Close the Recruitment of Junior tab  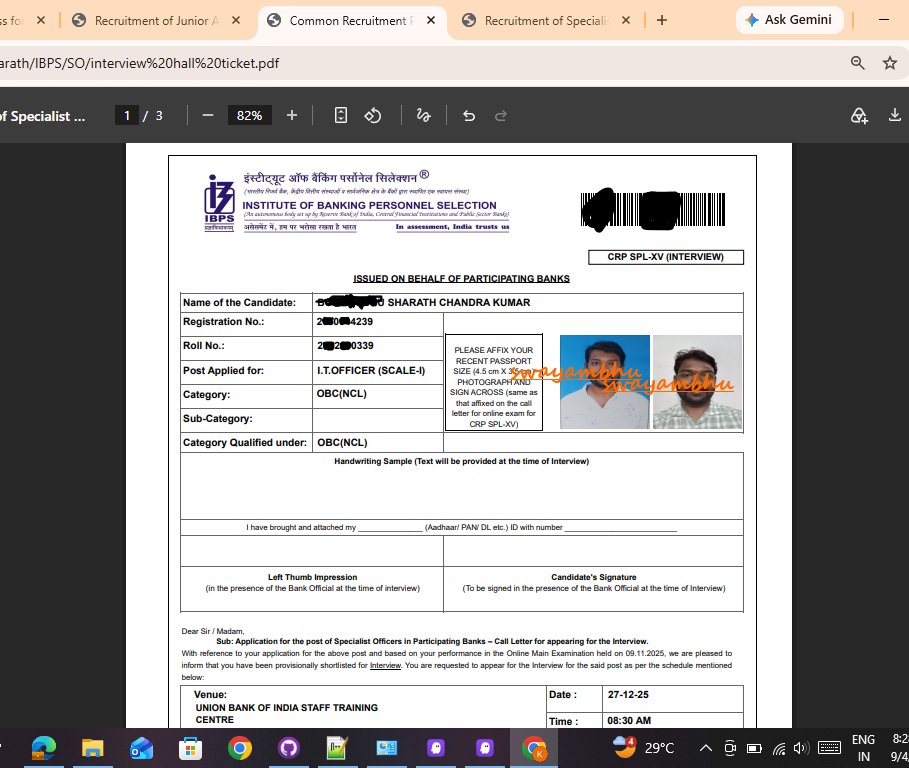coord(236,20)
